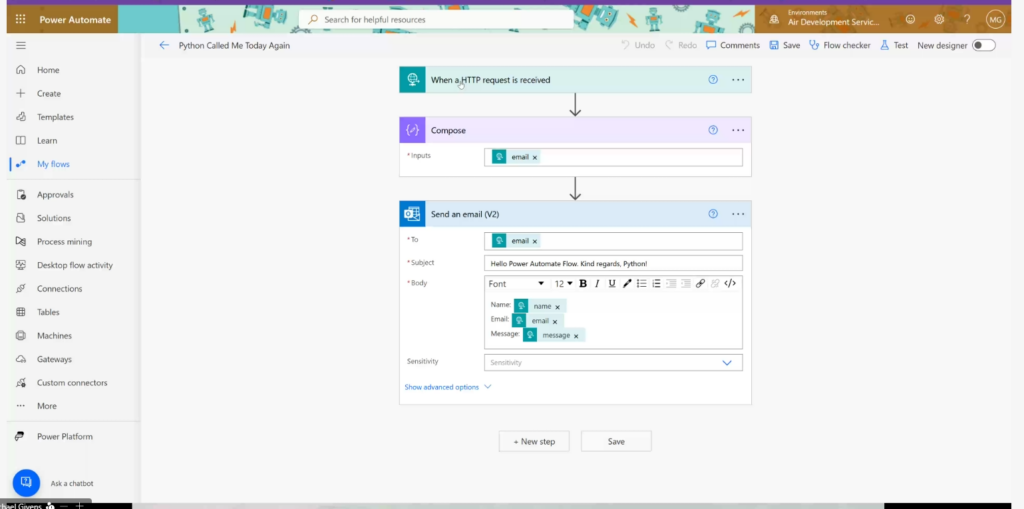This screenshot has width=1024, height=509.
Task: Insert numbered list in email body
Action: point(656,284)
